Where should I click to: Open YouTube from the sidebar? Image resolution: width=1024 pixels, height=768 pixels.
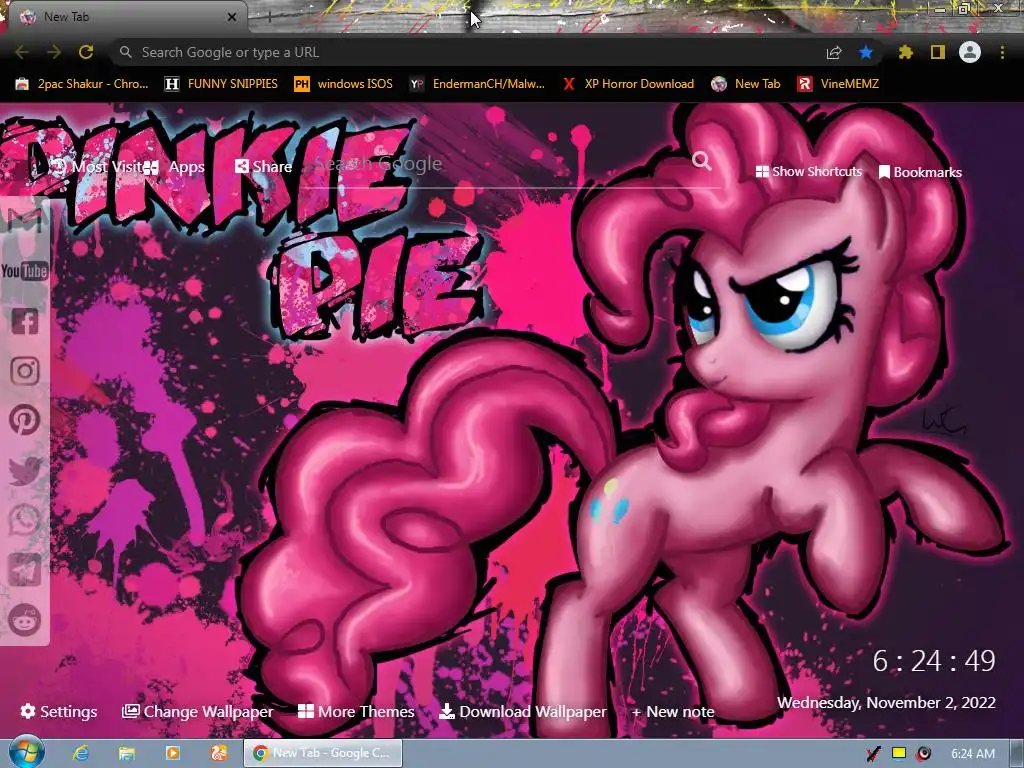(x=24, y=271)
